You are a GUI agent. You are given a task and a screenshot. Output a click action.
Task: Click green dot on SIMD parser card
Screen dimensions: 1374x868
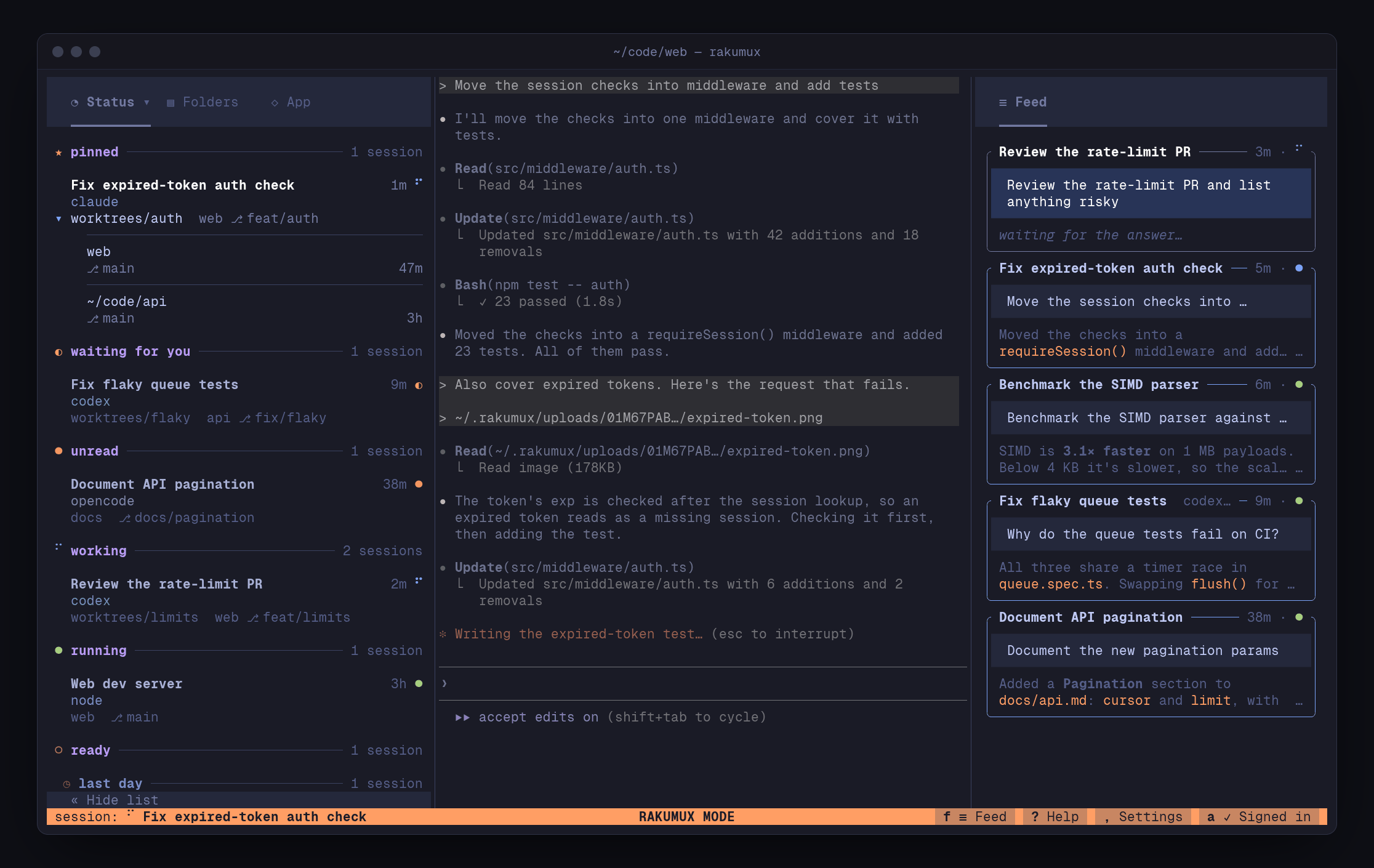click(1299, 385)
